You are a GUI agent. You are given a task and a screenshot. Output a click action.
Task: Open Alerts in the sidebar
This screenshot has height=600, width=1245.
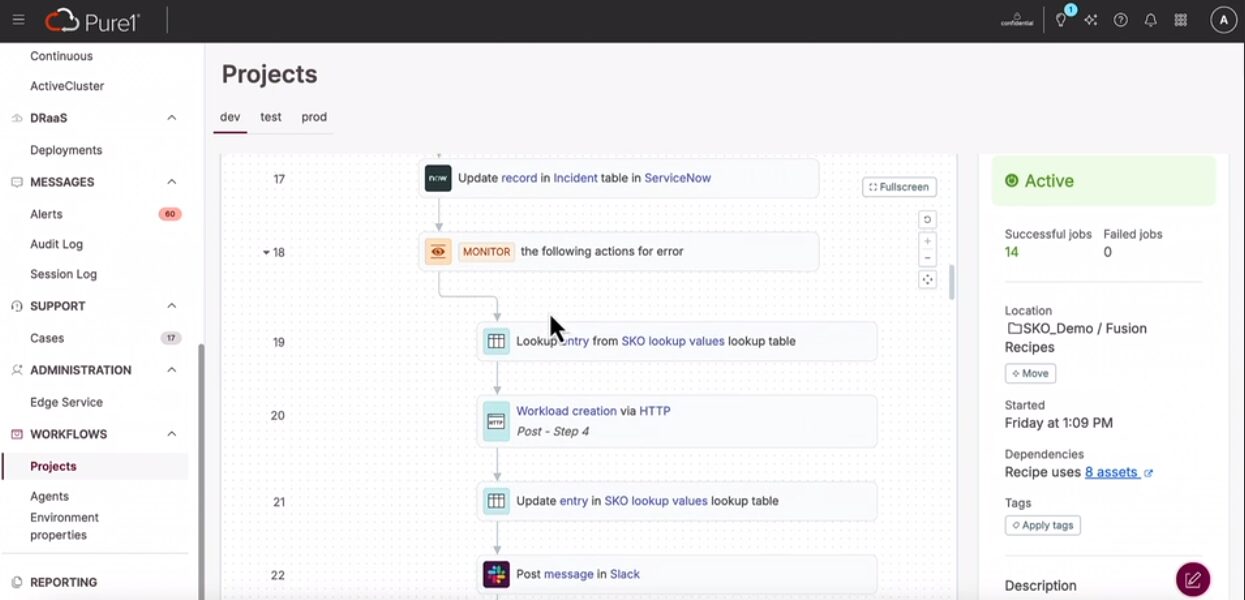coord(46,214)
